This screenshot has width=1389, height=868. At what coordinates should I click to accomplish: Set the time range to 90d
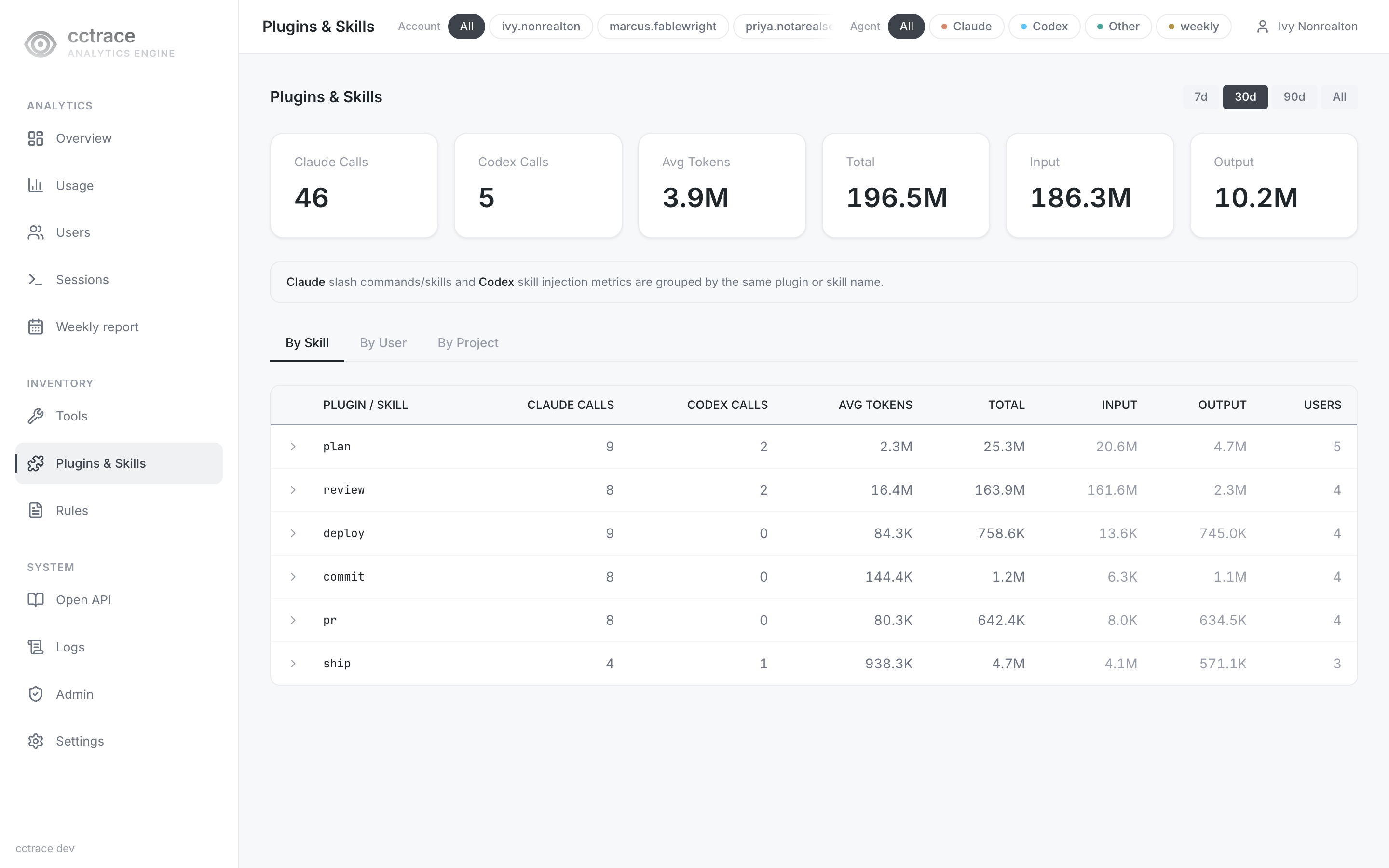point(1294,97)
